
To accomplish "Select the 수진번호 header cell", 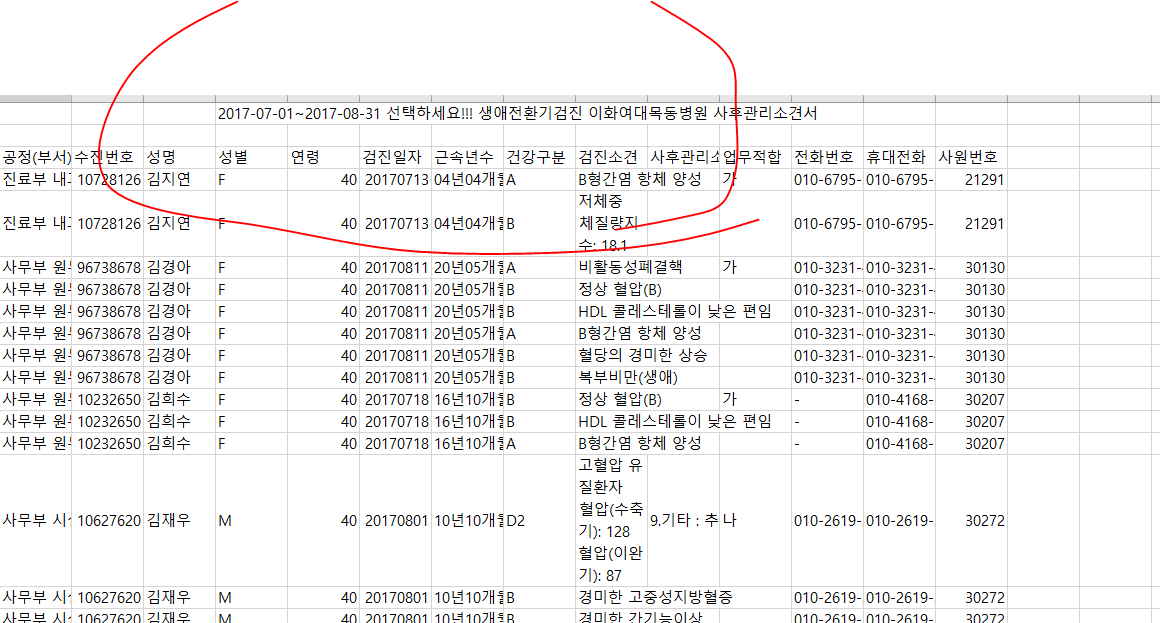I will point(107,157).
